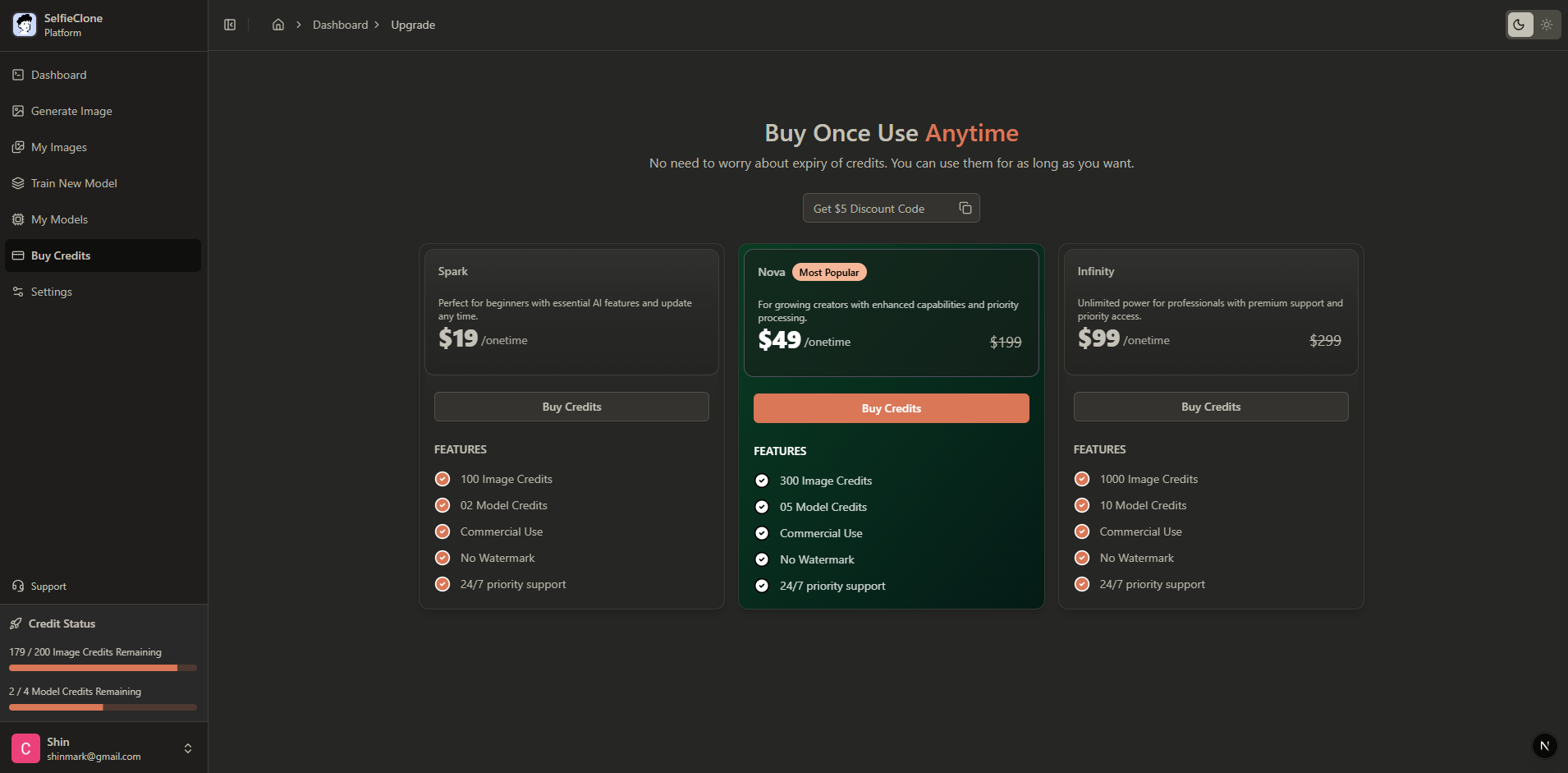
Task: Open My Images in the sidebar
Action: [x=103, y=147]
